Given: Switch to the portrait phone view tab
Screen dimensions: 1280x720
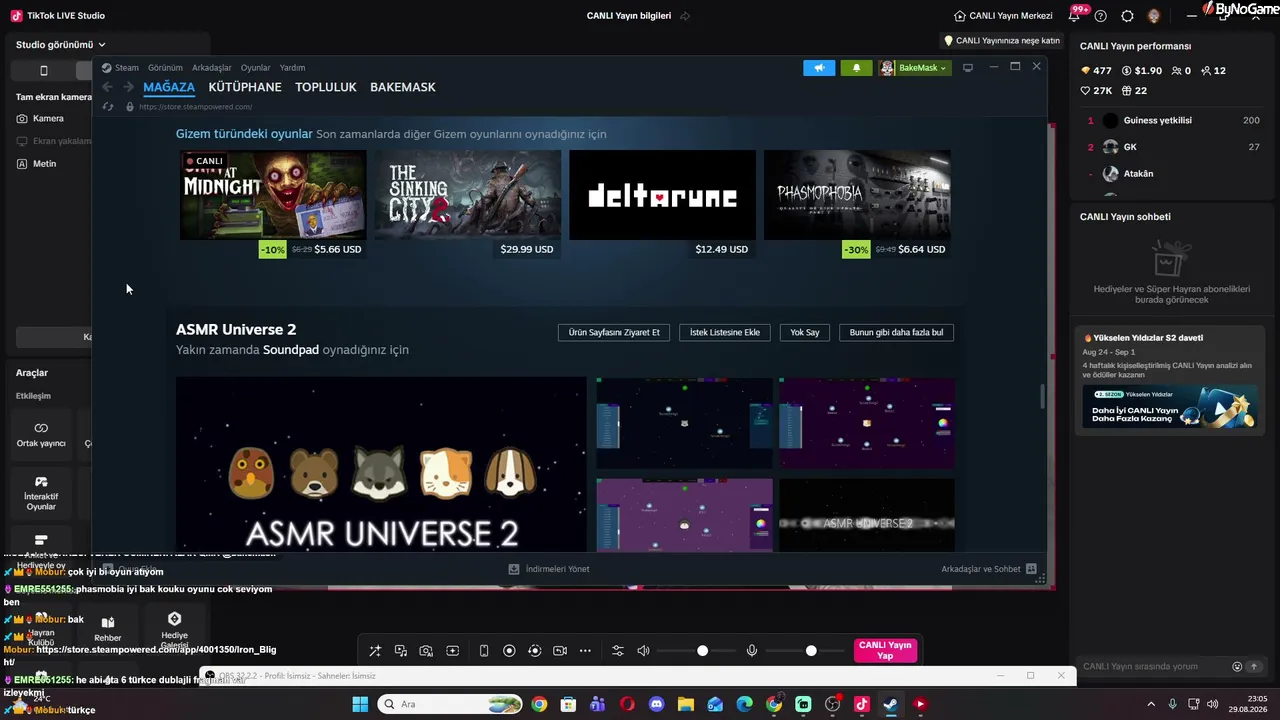Looking at the screenshot, I should [x=43, y=71].
